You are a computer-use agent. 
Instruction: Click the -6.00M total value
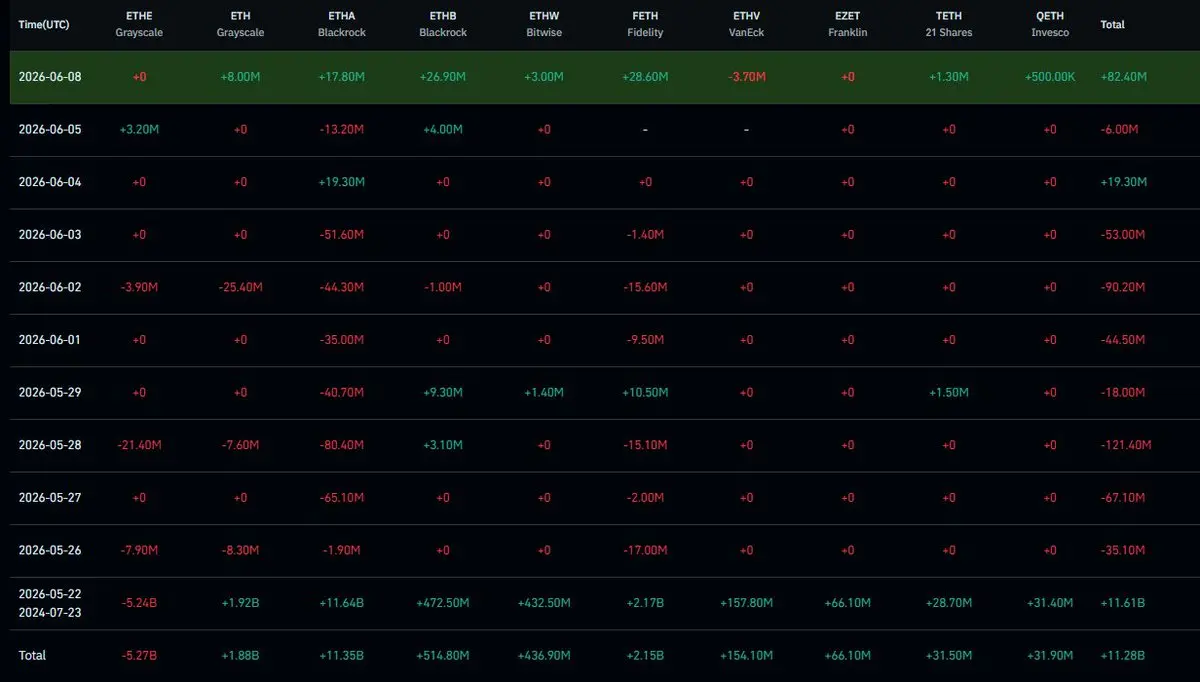(x=1119, y=130)
